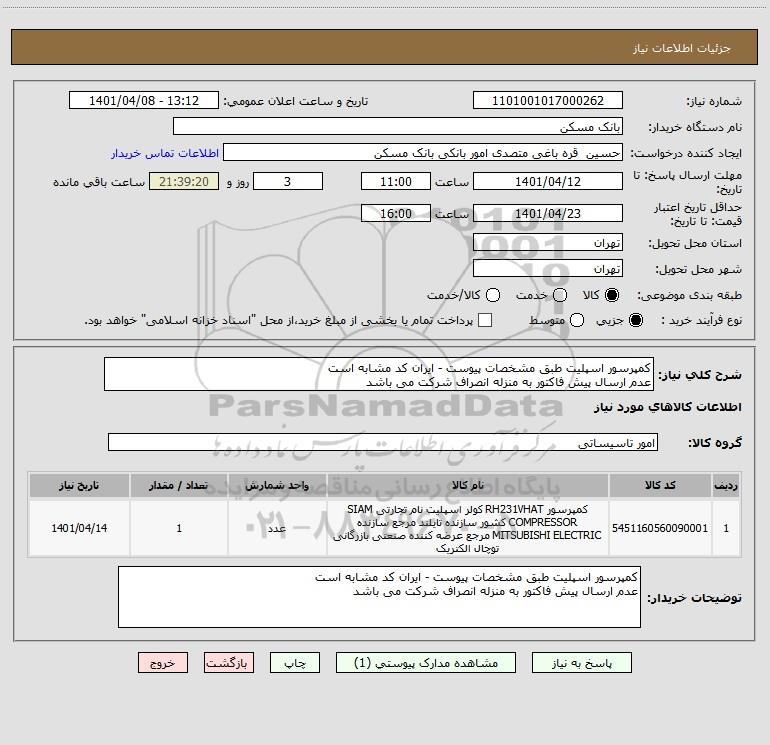
Task: Click the چاپ print button
Action: 295,662
